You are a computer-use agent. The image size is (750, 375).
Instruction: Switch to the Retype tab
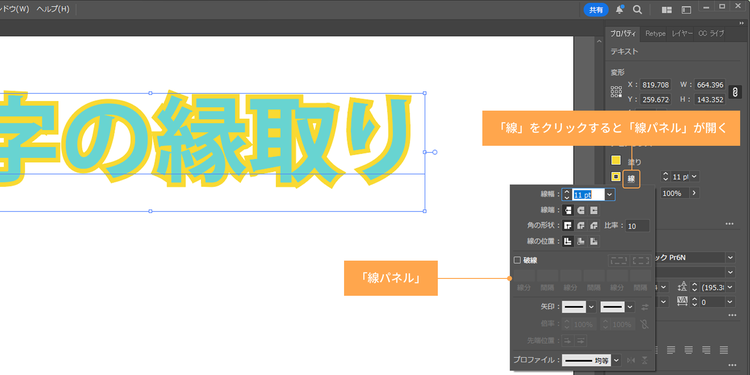pos(655,33)
